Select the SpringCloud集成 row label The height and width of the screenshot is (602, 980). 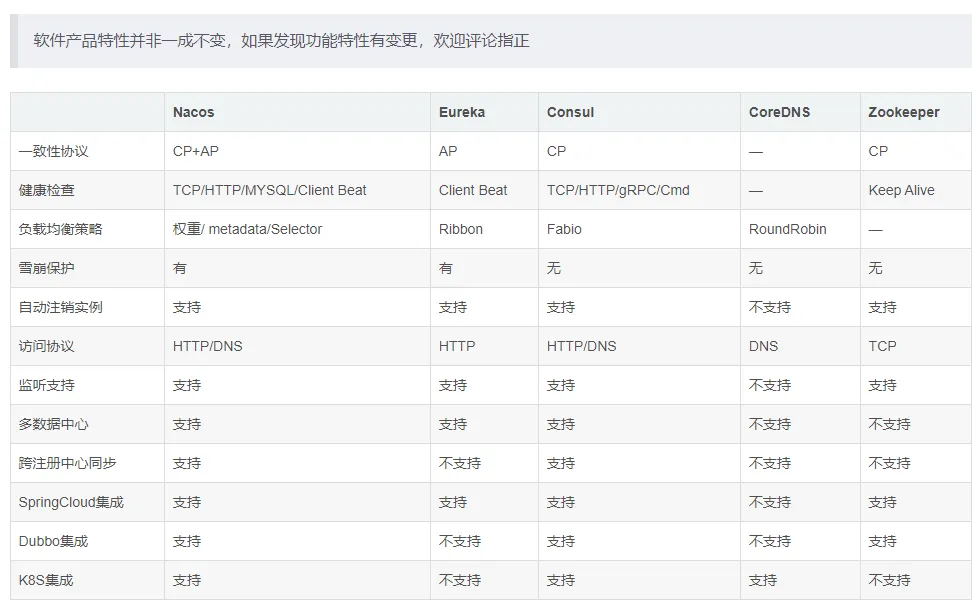[71, 503]
